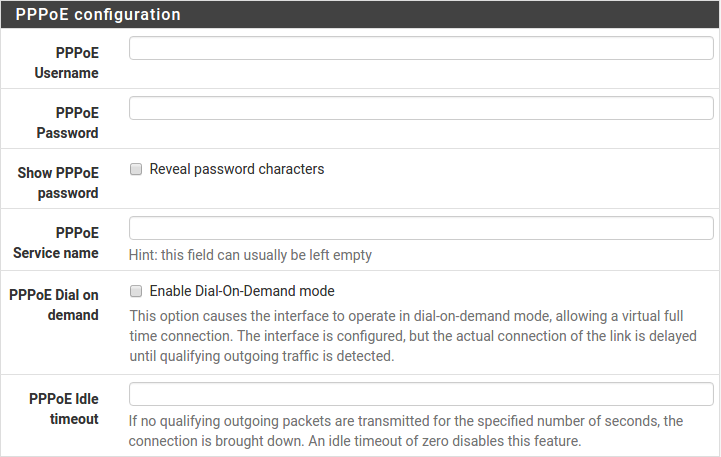721x457 pixels.
Task: Click the 'PPPoE Password' field label
Action: tap(67, 123)
